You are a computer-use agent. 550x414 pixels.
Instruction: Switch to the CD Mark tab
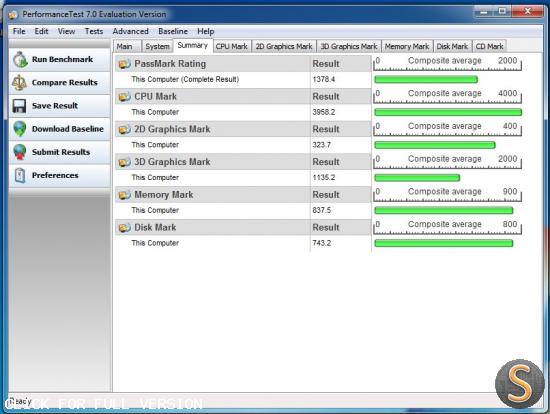[489, 46]
